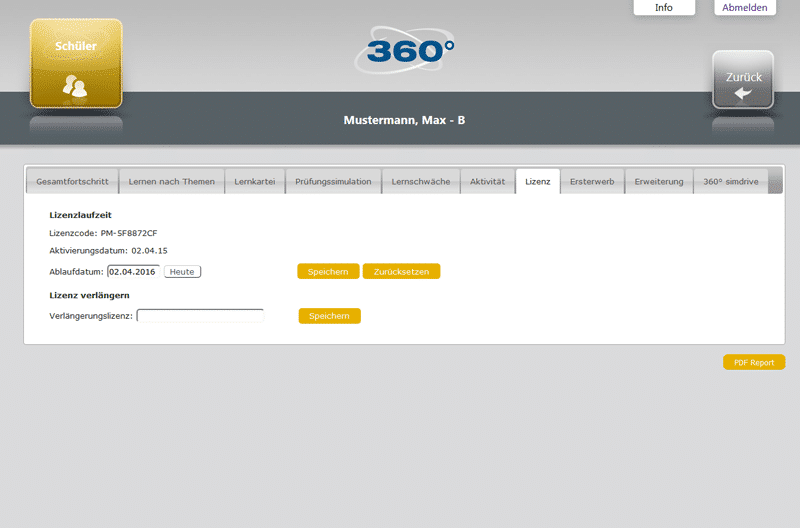Log out using Abmelden

[744, 7]
